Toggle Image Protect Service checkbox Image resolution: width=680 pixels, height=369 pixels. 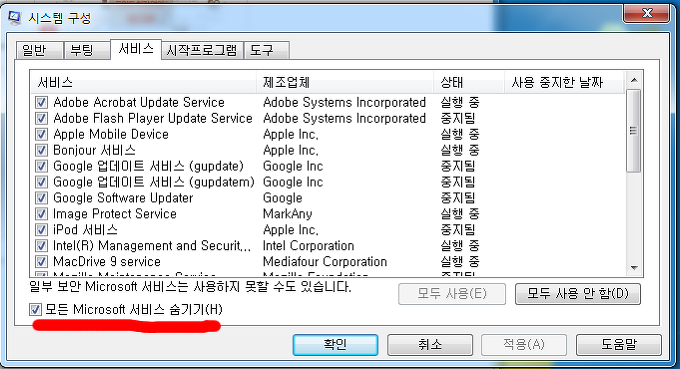pos(41,214)
